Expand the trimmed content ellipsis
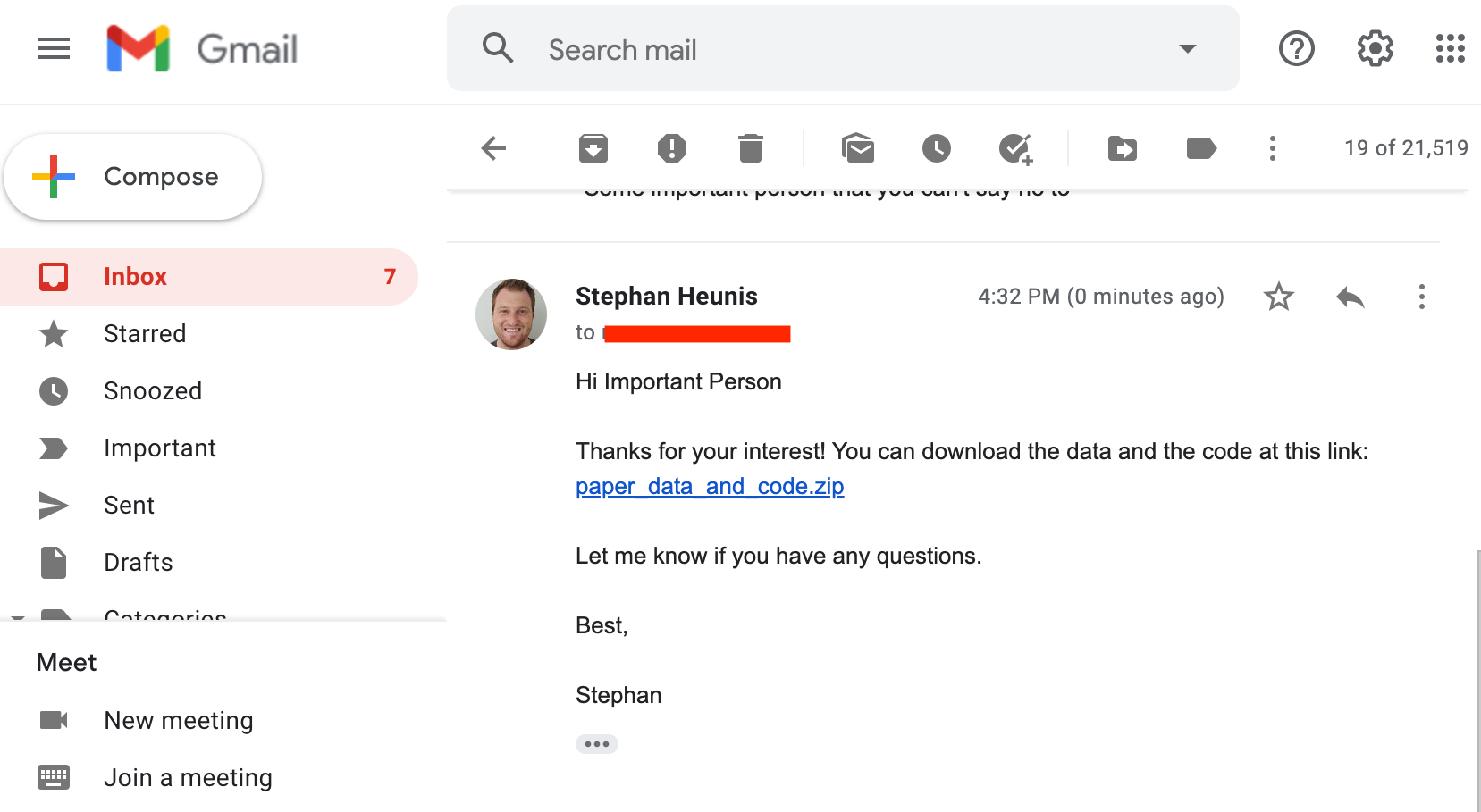The width and height of the screenshot is (1481, 812). (596, 744)
